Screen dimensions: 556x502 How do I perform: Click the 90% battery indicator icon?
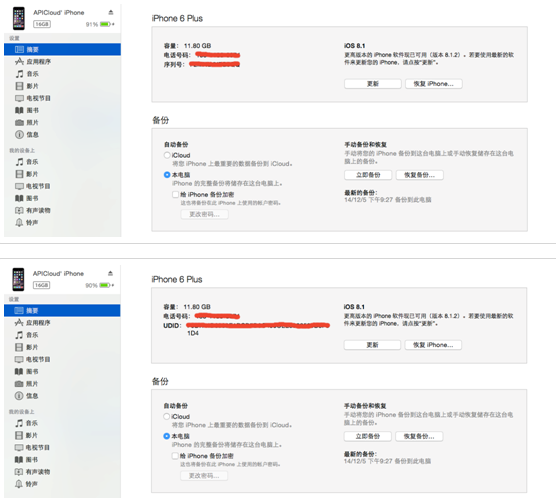106,285
